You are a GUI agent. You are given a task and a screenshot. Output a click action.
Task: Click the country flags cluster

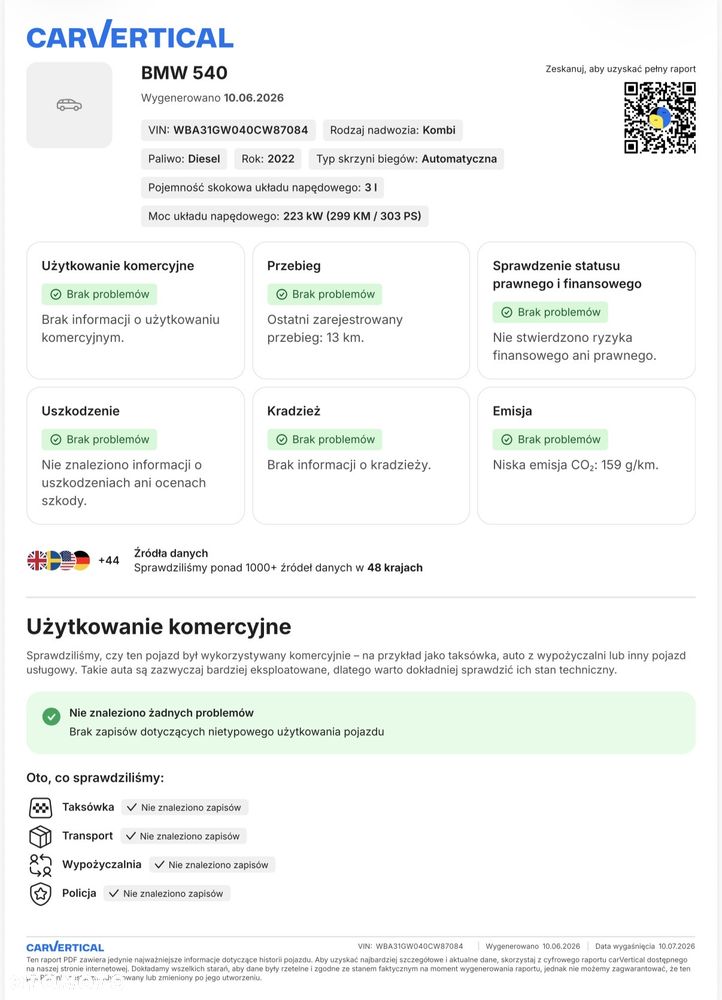[x=59, y=561]
